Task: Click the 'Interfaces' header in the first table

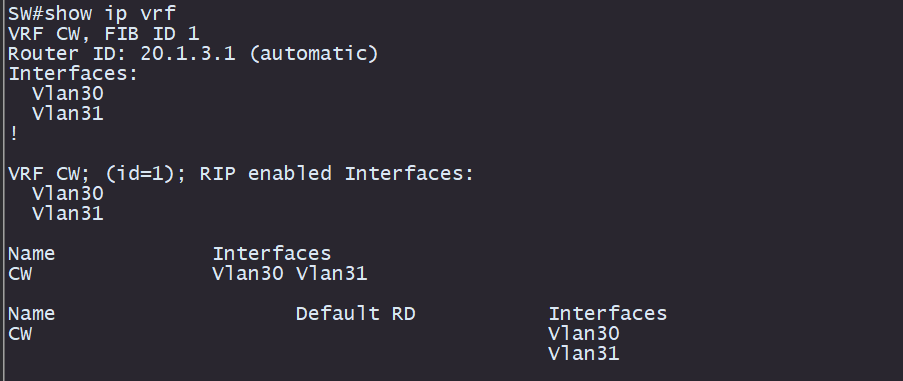Action: (272, 253)
